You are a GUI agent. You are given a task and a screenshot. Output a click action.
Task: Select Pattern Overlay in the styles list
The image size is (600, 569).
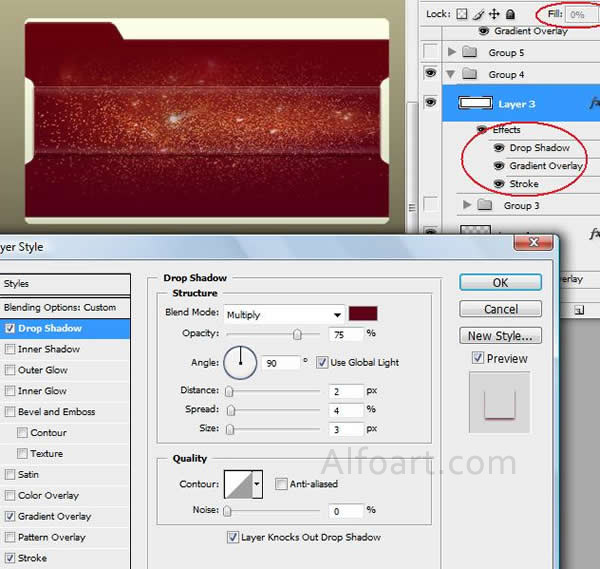pos(52,537)
